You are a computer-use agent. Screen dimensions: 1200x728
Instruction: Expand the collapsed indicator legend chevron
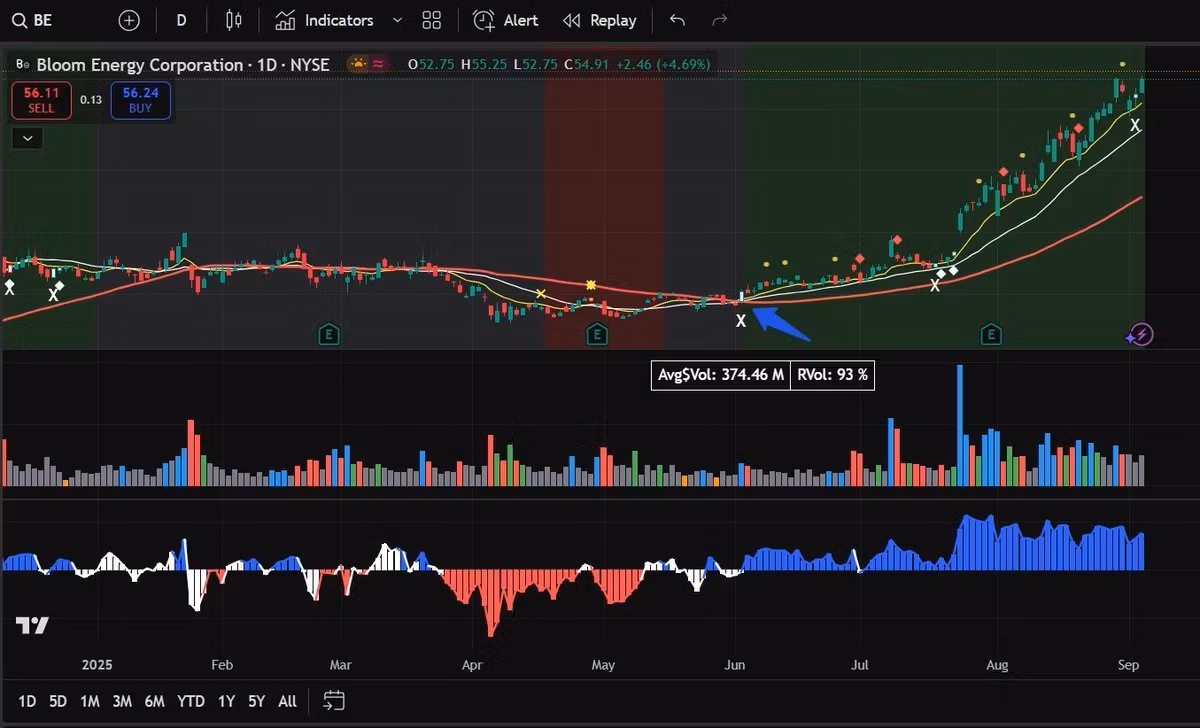[x=26, y=138]
